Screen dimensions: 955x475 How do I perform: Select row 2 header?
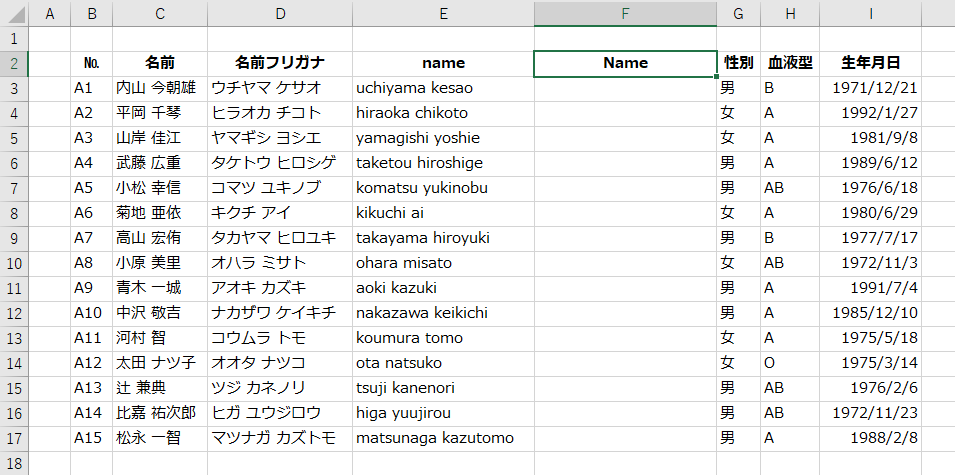[x=15, y=63]
